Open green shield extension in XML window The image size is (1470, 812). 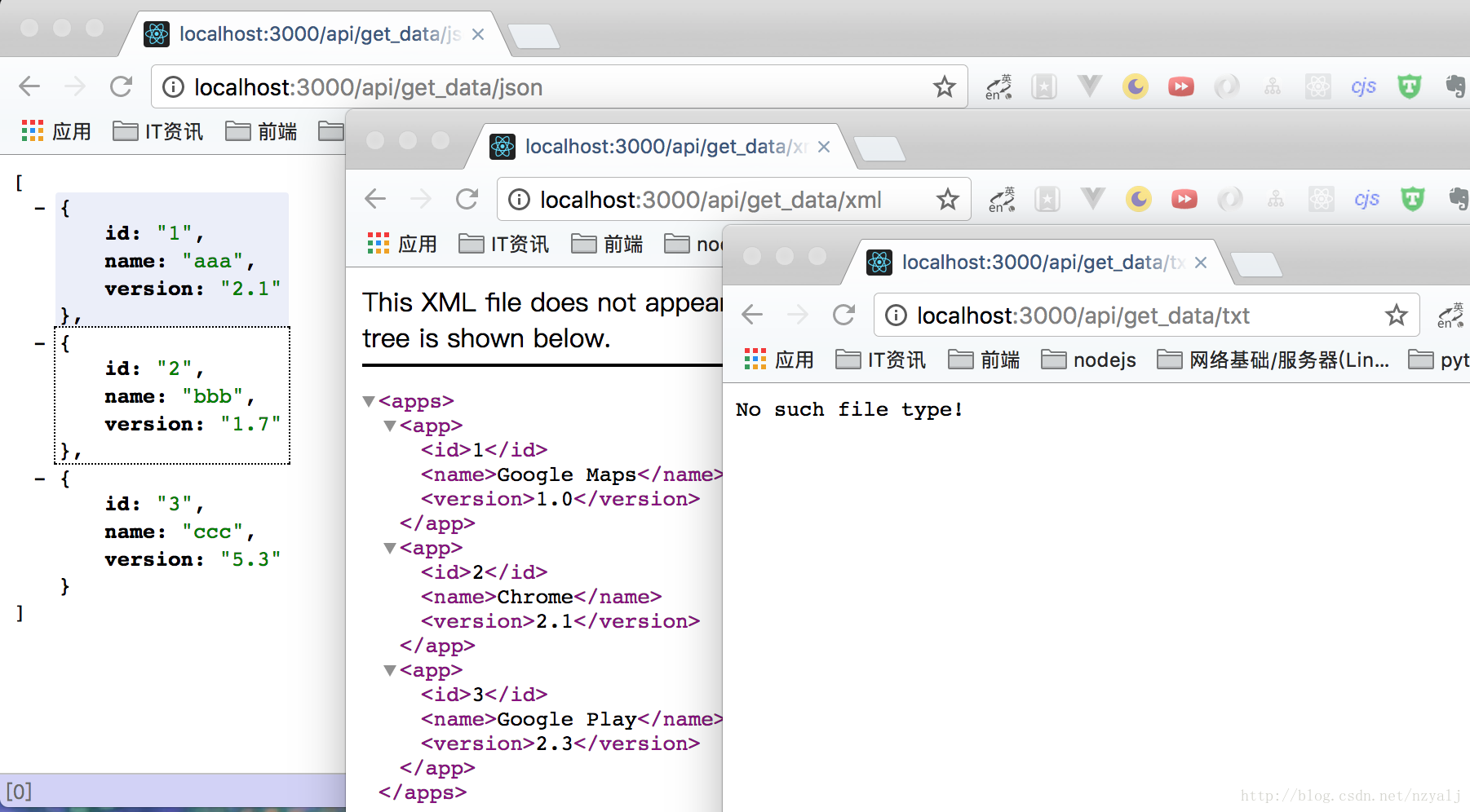point(1412,199)
